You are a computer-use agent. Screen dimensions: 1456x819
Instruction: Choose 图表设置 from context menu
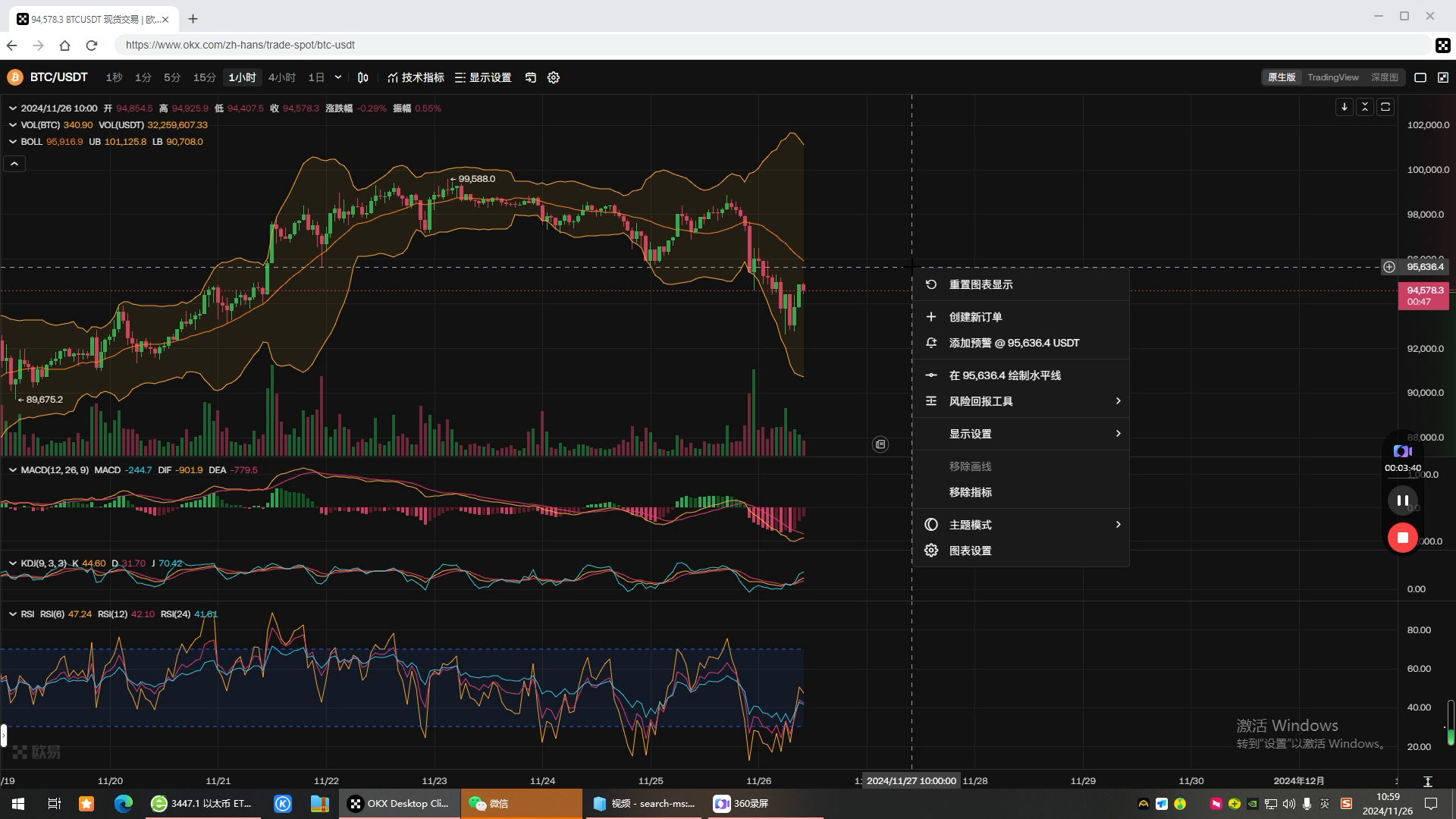(1021, 551)
